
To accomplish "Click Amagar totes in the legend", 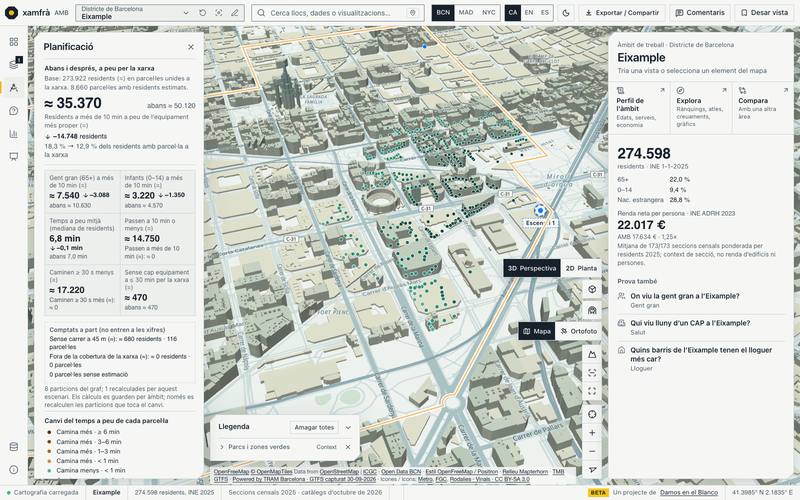I will [x=314, y=427].
